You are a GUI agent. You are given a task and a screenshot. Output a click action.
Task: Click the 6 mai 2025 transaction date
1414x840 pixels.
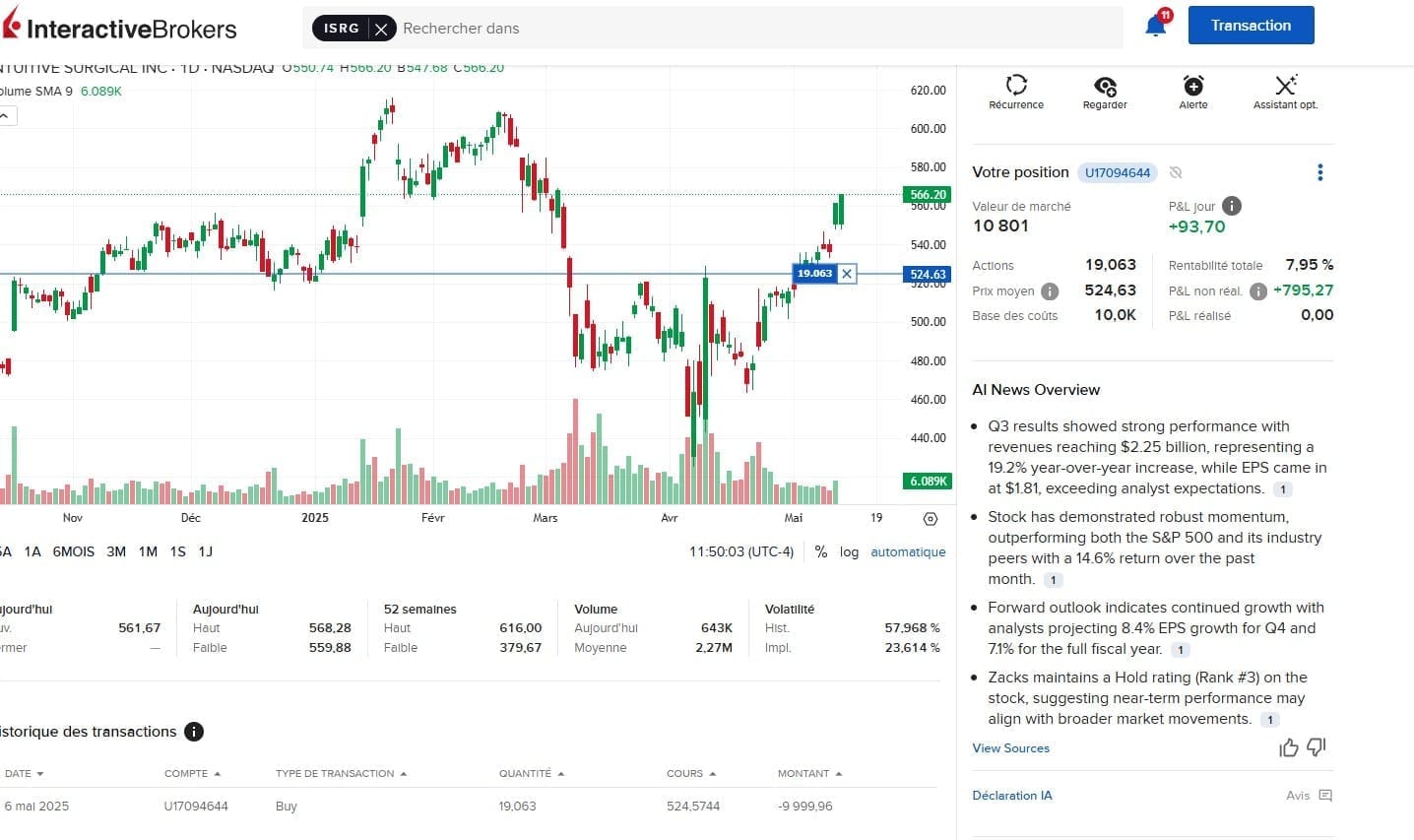click(x=36, y=806)
